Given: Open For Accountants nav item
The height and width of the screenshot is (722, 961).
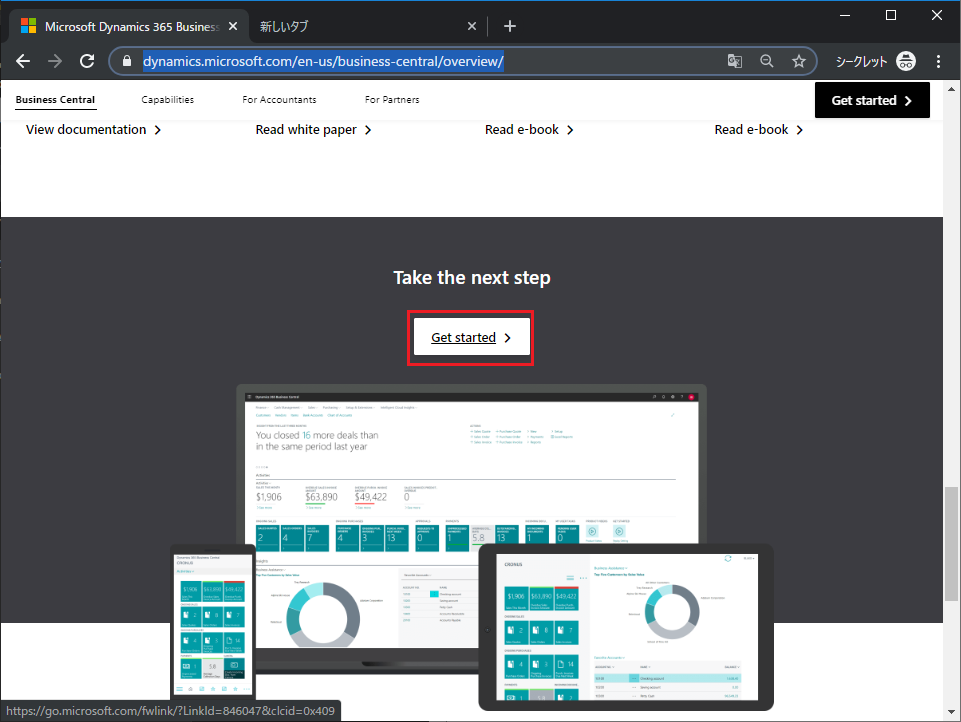Looking at the screenshot, I should coord(279,99).
